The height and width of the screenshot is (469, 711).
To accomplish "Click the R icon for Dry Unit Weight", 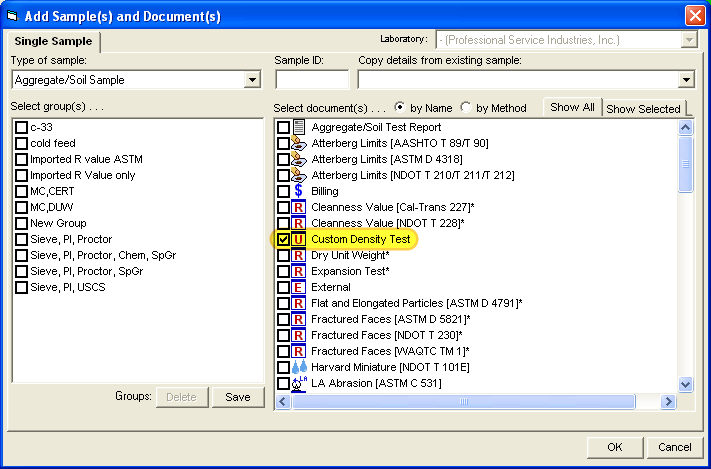I will pos(298,255).
